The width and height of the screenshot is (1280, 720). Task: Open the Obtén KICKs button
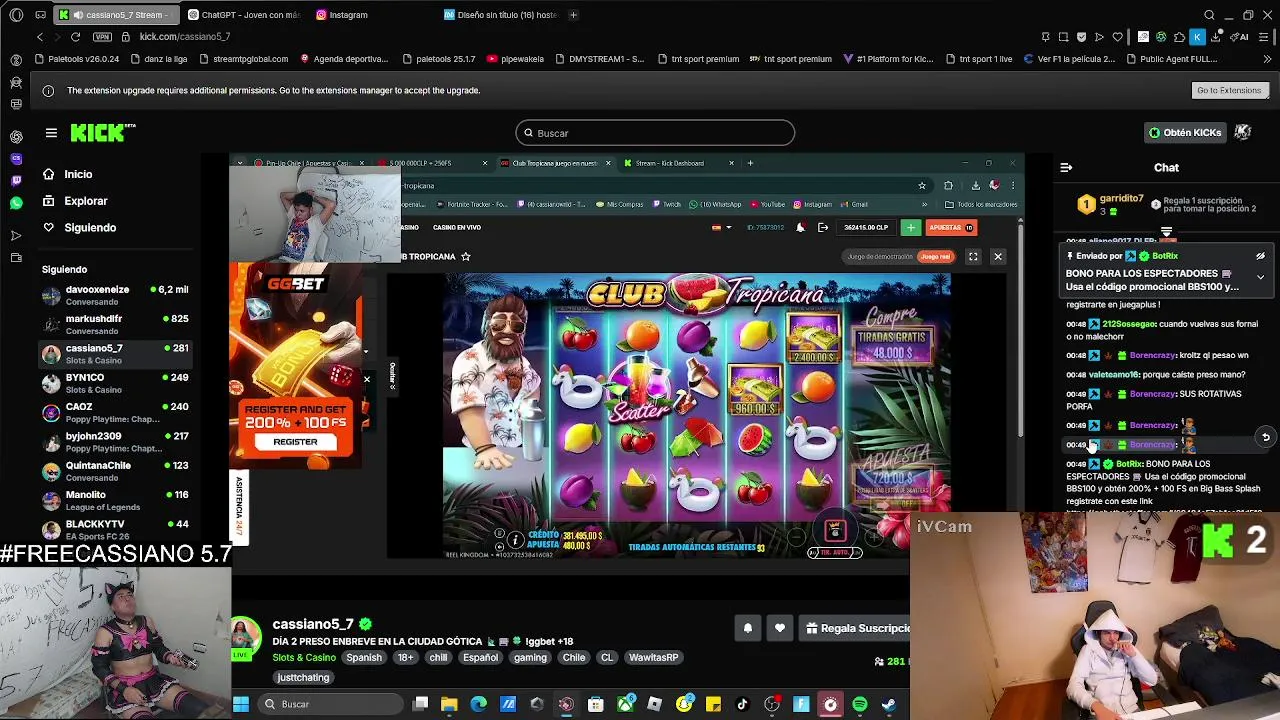pyautogui.click(x=1185, y=132)
